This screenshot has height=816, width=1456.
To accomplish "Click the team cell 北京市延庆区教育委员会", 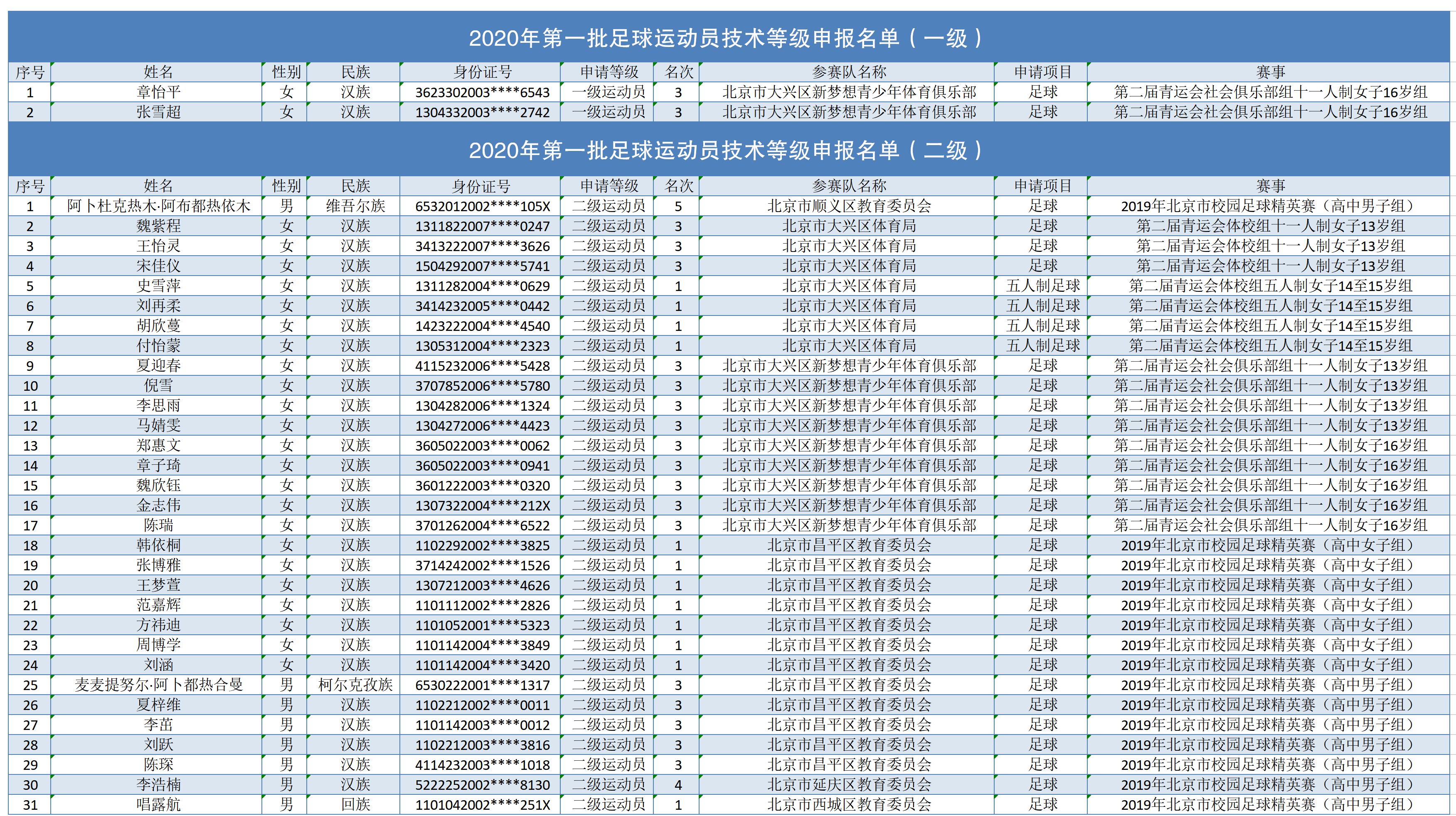I will click(848, 784).
